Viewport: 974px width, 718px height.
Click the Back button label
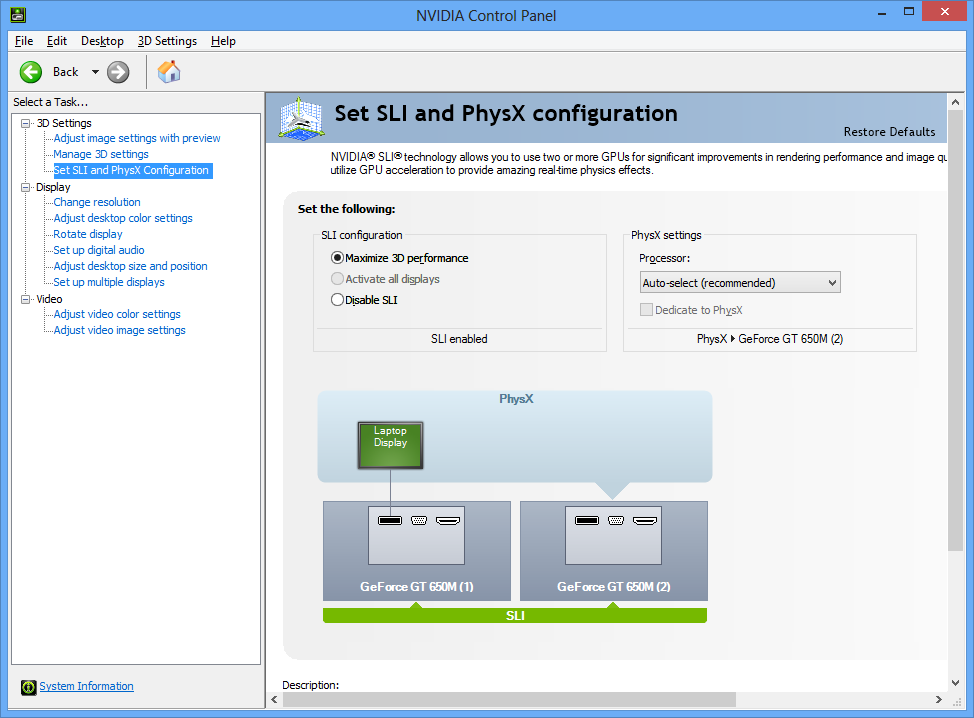pyautogui.click(x=65, y=72)
